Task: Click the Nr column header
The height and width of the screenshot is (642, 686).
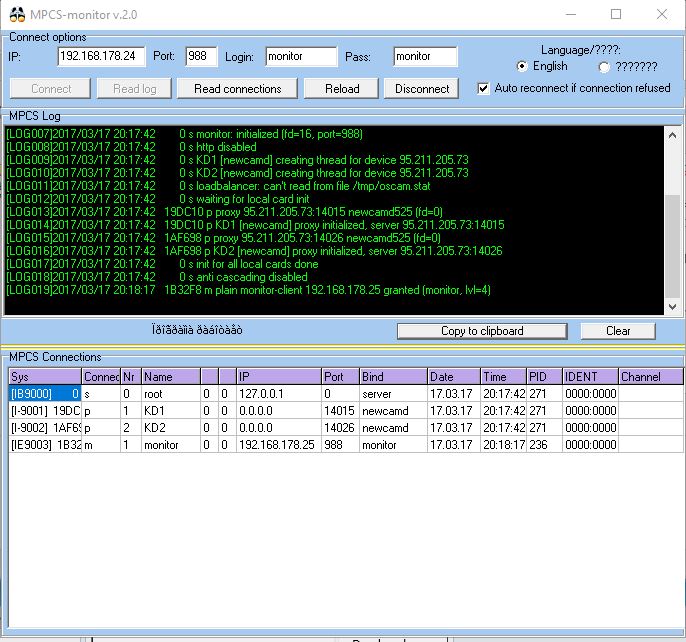Action: pyautogui.click(x=131, y=376)
